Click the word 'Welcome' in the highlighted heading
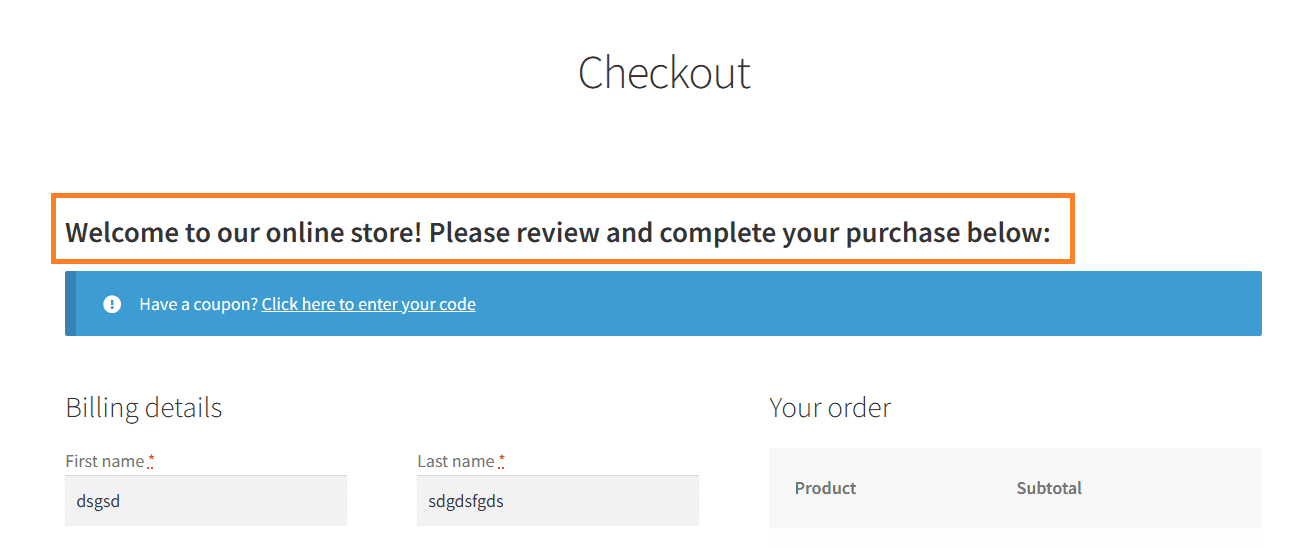Viewport: 1305px width, 548px height. (x=122, y=233)
